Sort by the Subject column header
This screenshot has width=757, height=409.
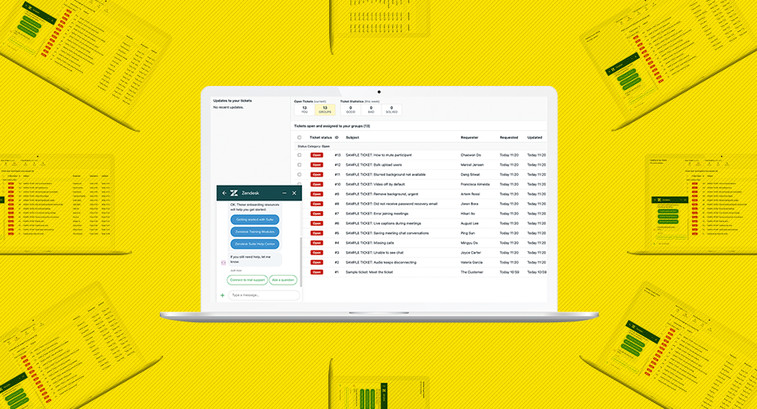352,138
